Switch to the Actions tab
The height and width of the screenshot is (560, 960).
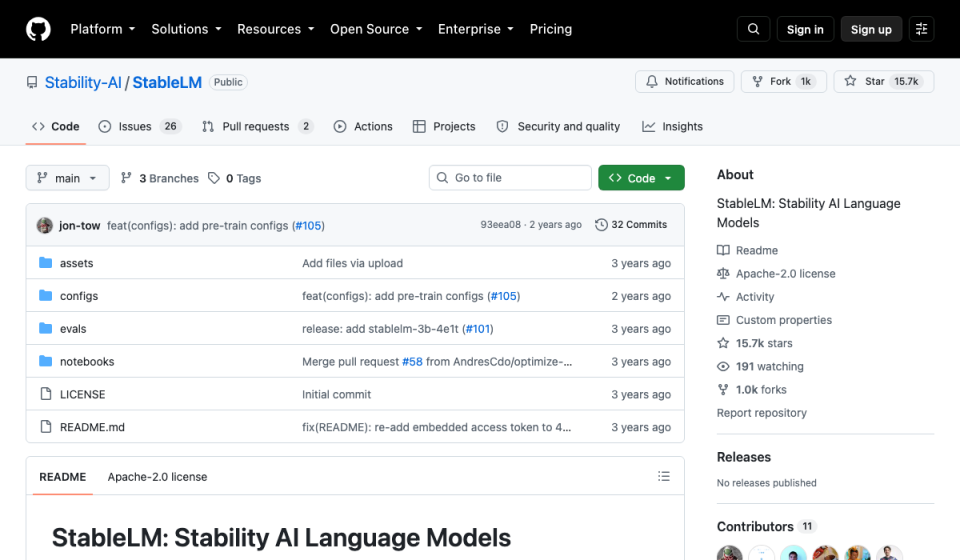[x=363, y=126]
